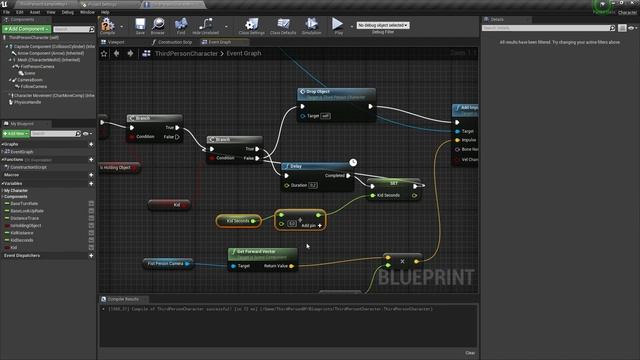Open the File menu
640x360 pixels.
(x=7, y=12)
